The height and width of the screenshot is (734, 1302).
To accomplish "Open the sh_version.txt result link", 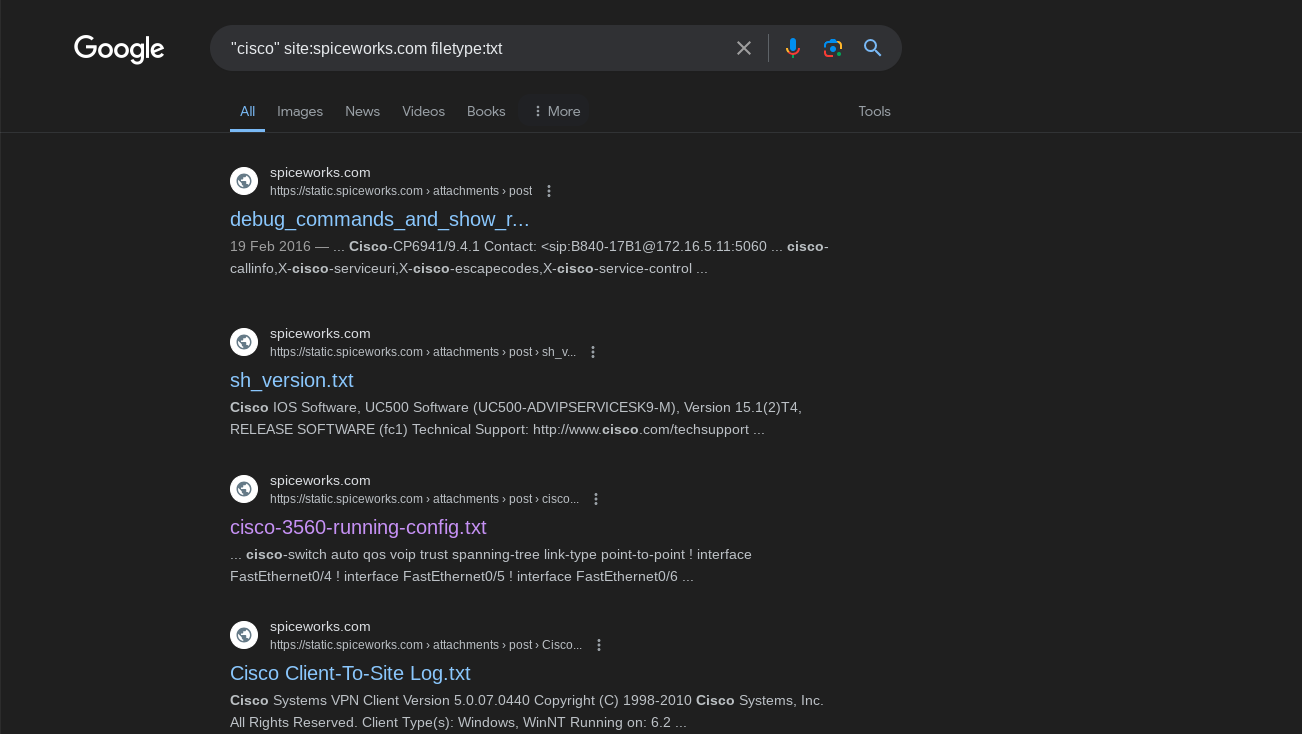I will coord(292,380).
